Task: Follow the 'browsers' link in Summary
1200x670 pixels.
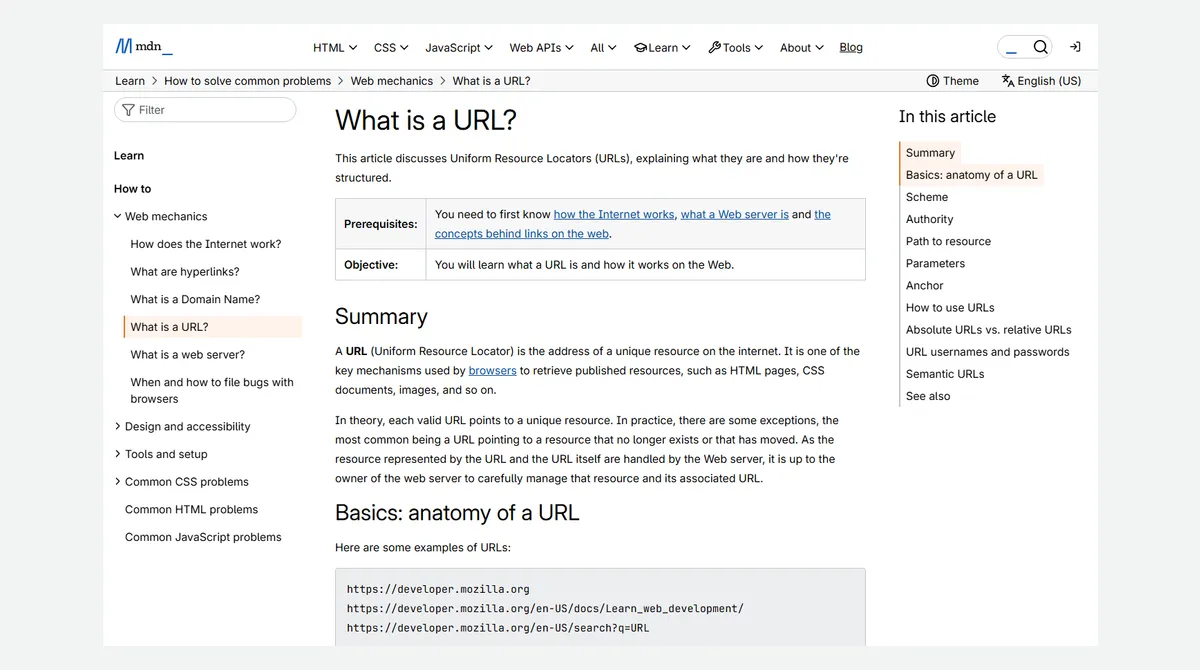Action: (x=492, y=371)
